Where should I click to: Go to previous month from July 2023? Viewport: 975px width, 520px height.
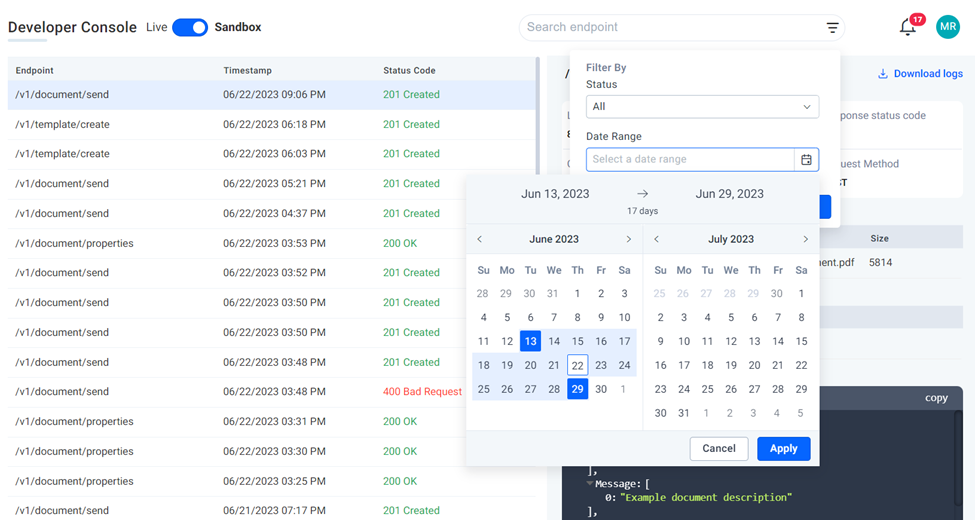pyautogui.click(x=656, y=239)
